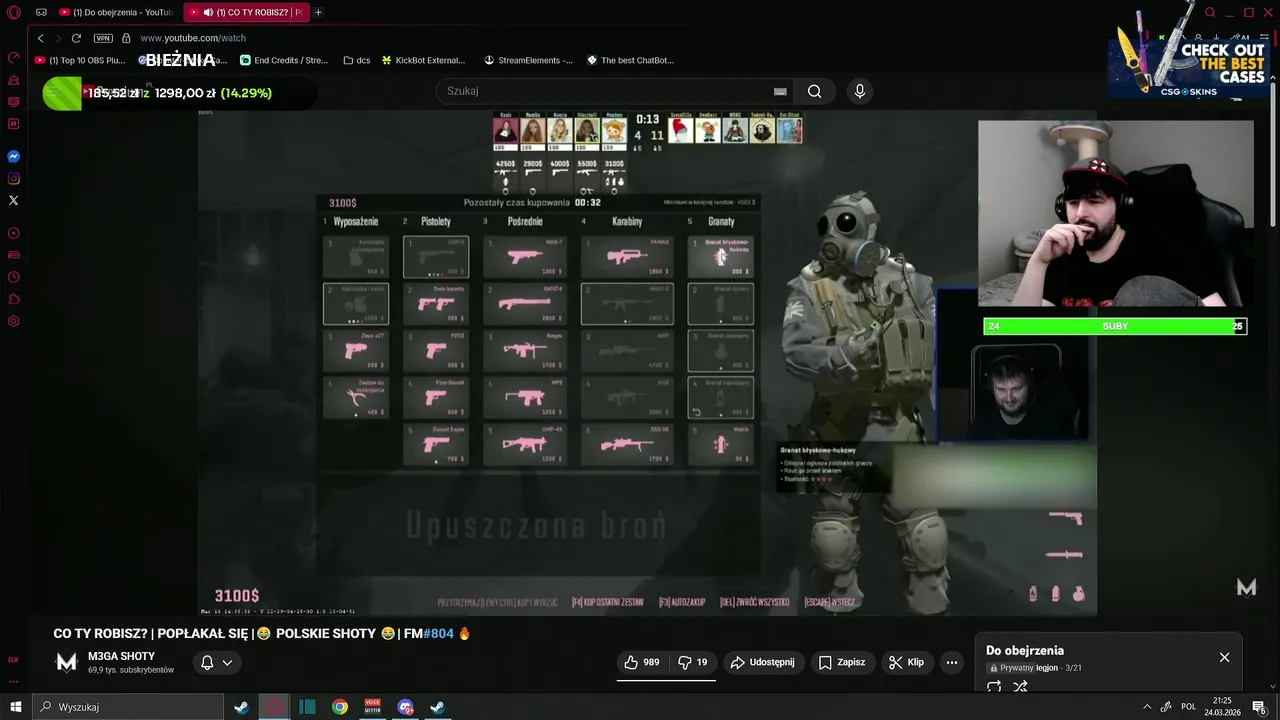The width and height of the screenshot is (1280, 720).
Task: Open on-screen keyboard icon in search box
Action: point(780,91)
